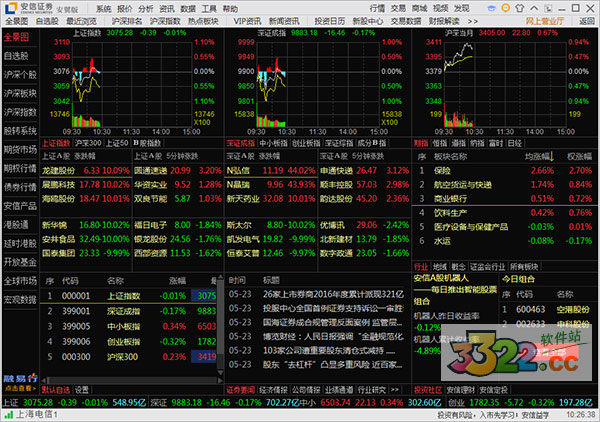Open the 工具 menu
600x422 pixels.
coord(209,9)
